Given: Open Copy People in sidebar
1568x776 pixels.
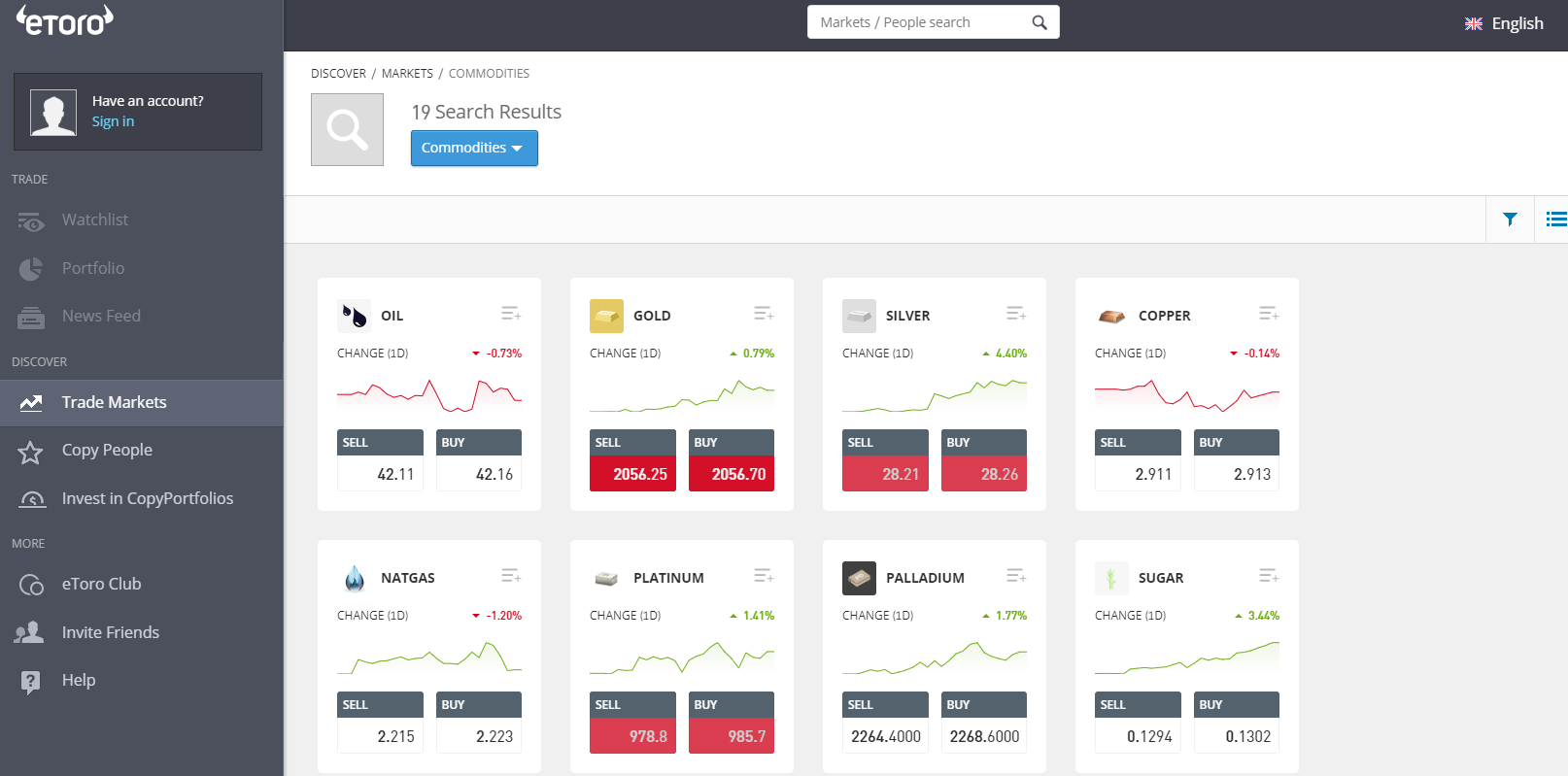Looking at the screenshot, I should [x=107, y=450].
